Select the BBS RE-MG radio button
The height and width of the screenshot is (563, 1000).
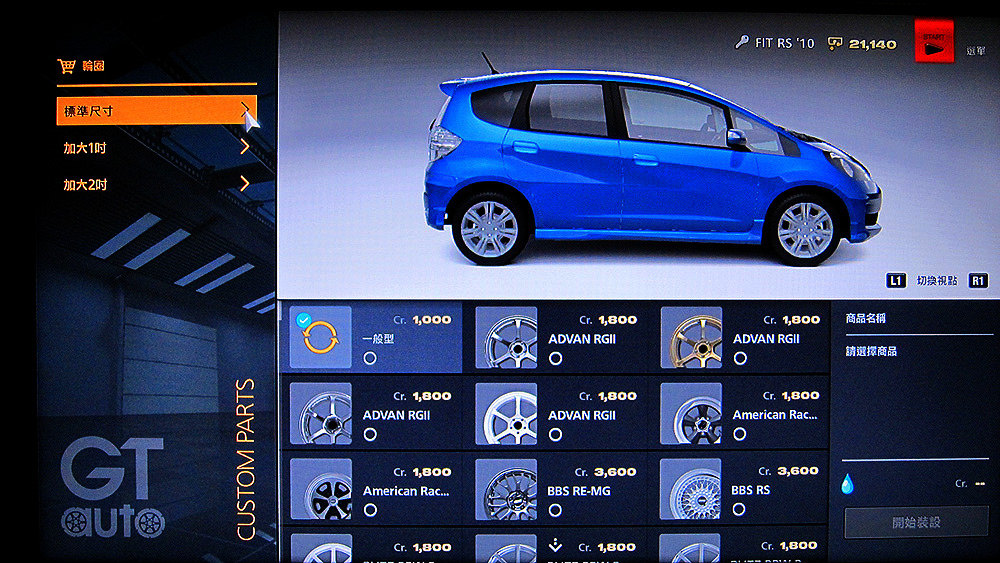tap(555, 510)
